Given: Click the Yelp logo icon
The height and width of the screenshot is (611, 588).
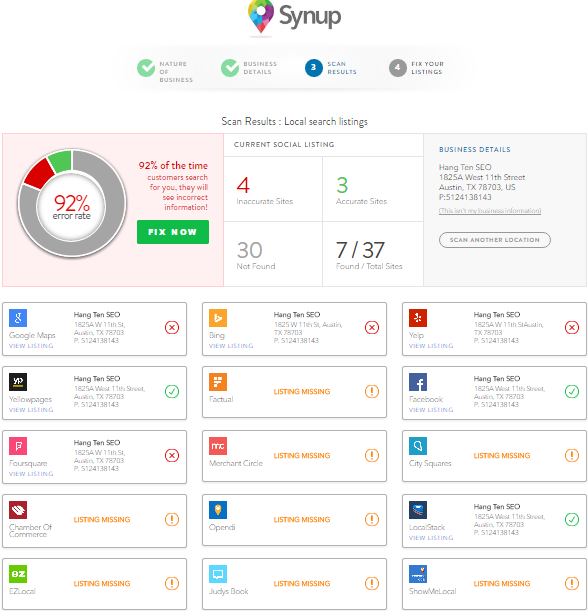Looking at the screenshot, I should 418,318.
